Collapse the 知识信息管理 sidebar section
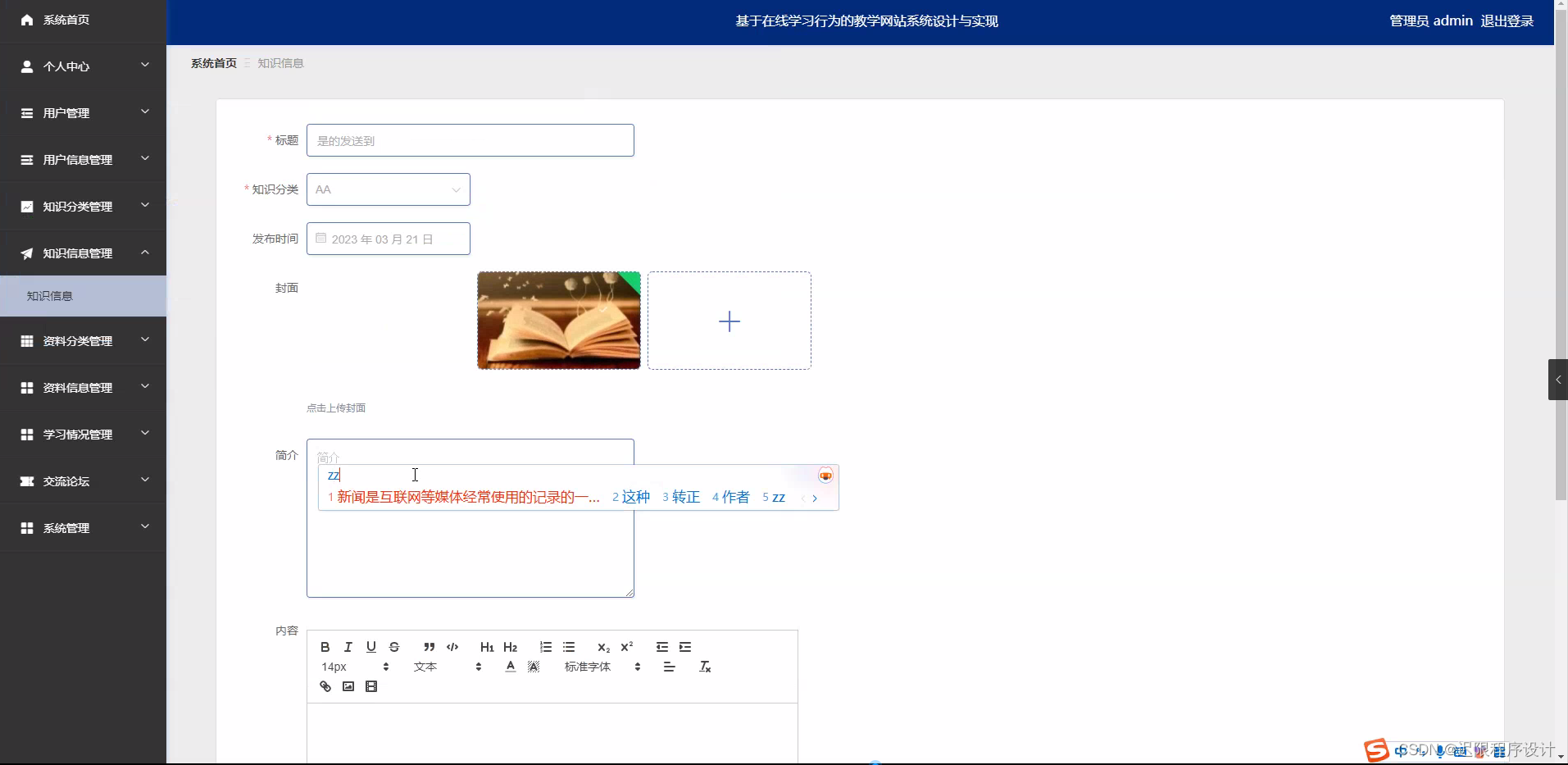Viewport: 1568px width, 765px height. (83, 253)
